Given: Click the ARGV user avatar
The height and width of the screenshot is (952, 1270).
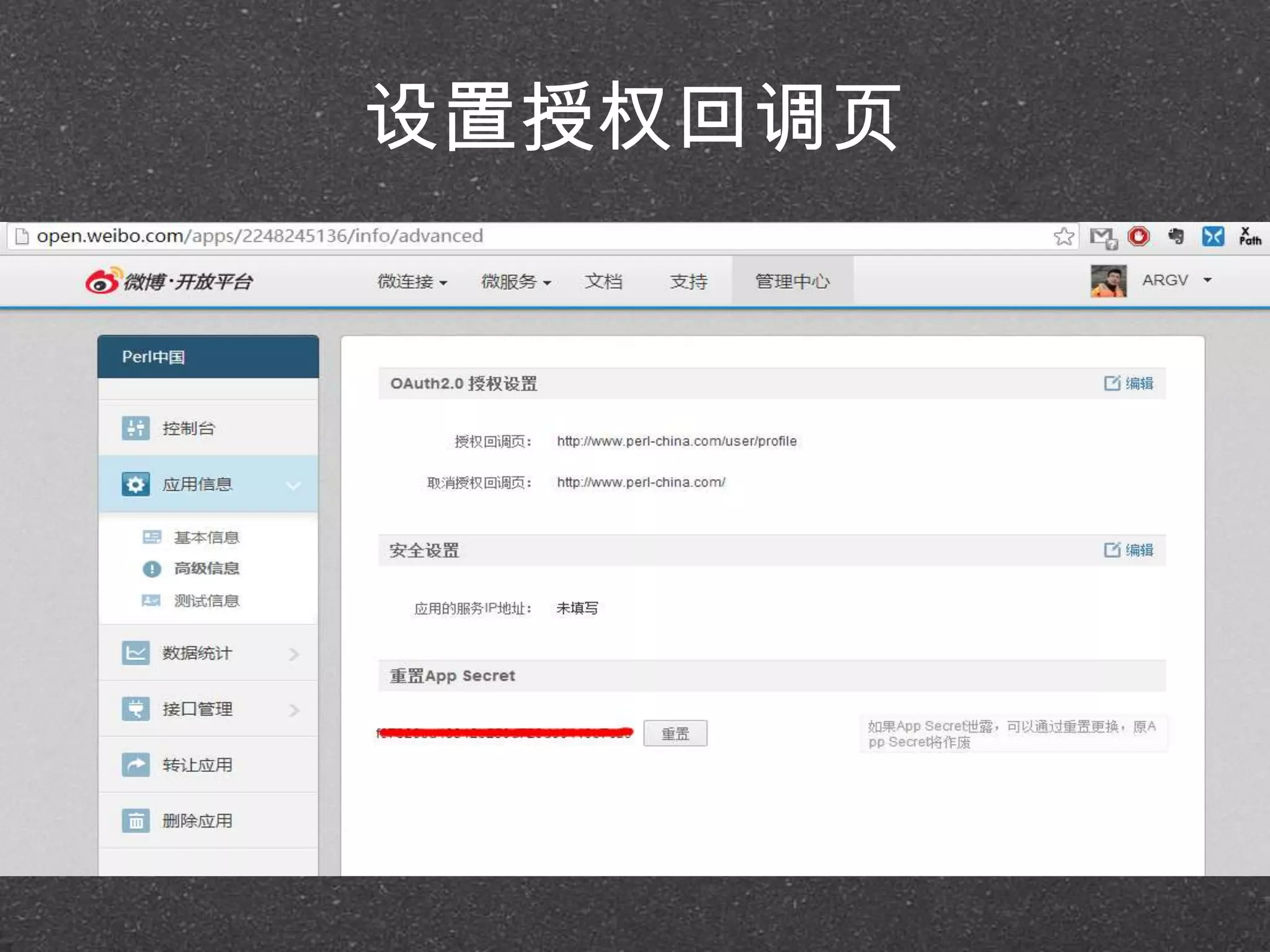Looking at the screenshot, I should pos(1109,281).
